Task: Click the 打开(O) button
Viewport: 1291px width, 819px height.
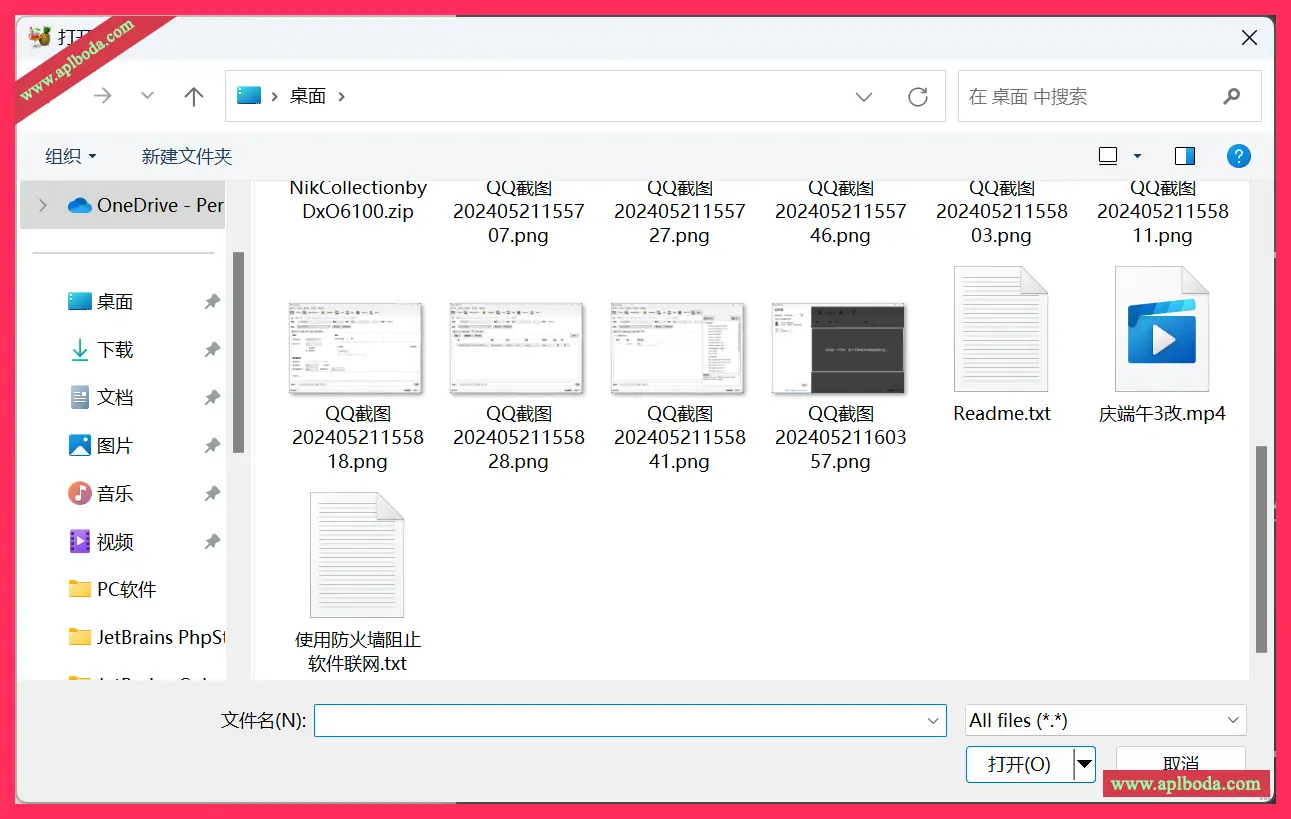Action: point(1019,764)
